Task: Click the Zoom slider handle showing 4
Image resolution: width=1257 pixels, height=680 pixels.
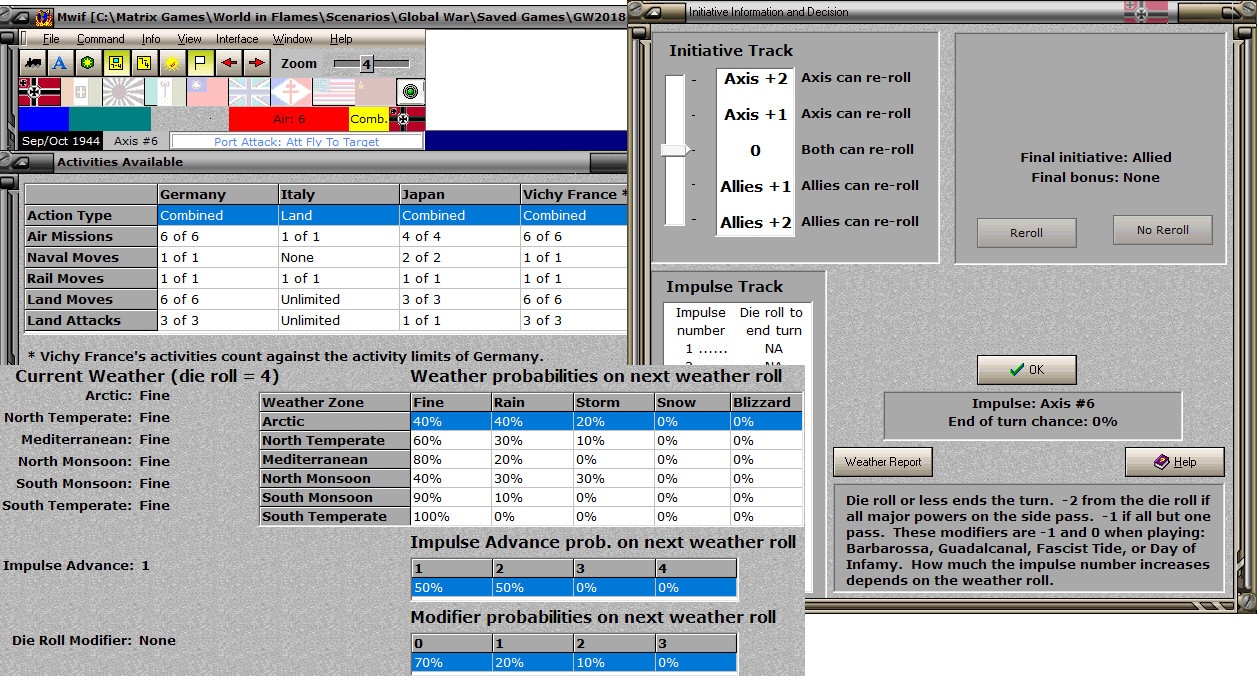Action: [366, 64]
